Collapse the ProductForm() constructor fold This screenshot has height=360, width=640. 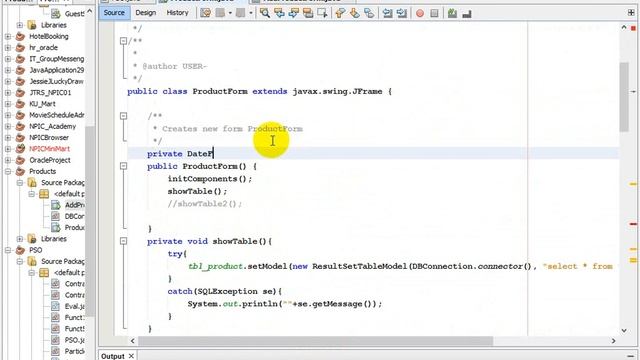click(123, 166)
